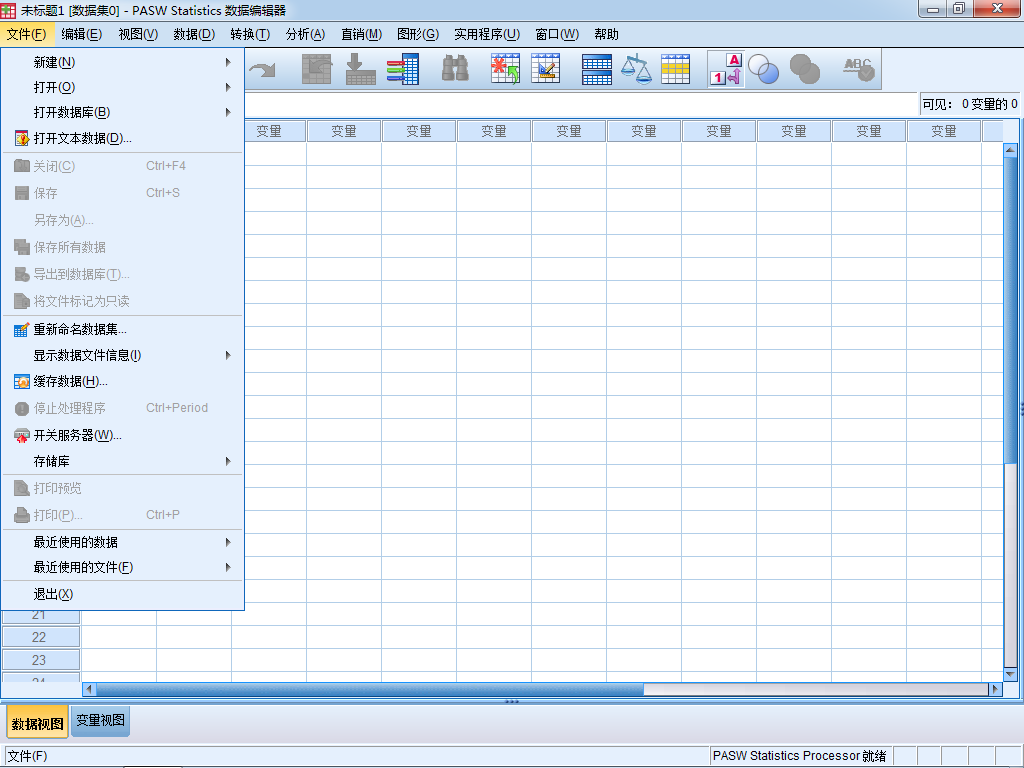Image resolution: width=1024 pixels, height=768 pixels.
Task: Open the 图形(G) menu
Action: pyautogui.click(x=418, y=35)
